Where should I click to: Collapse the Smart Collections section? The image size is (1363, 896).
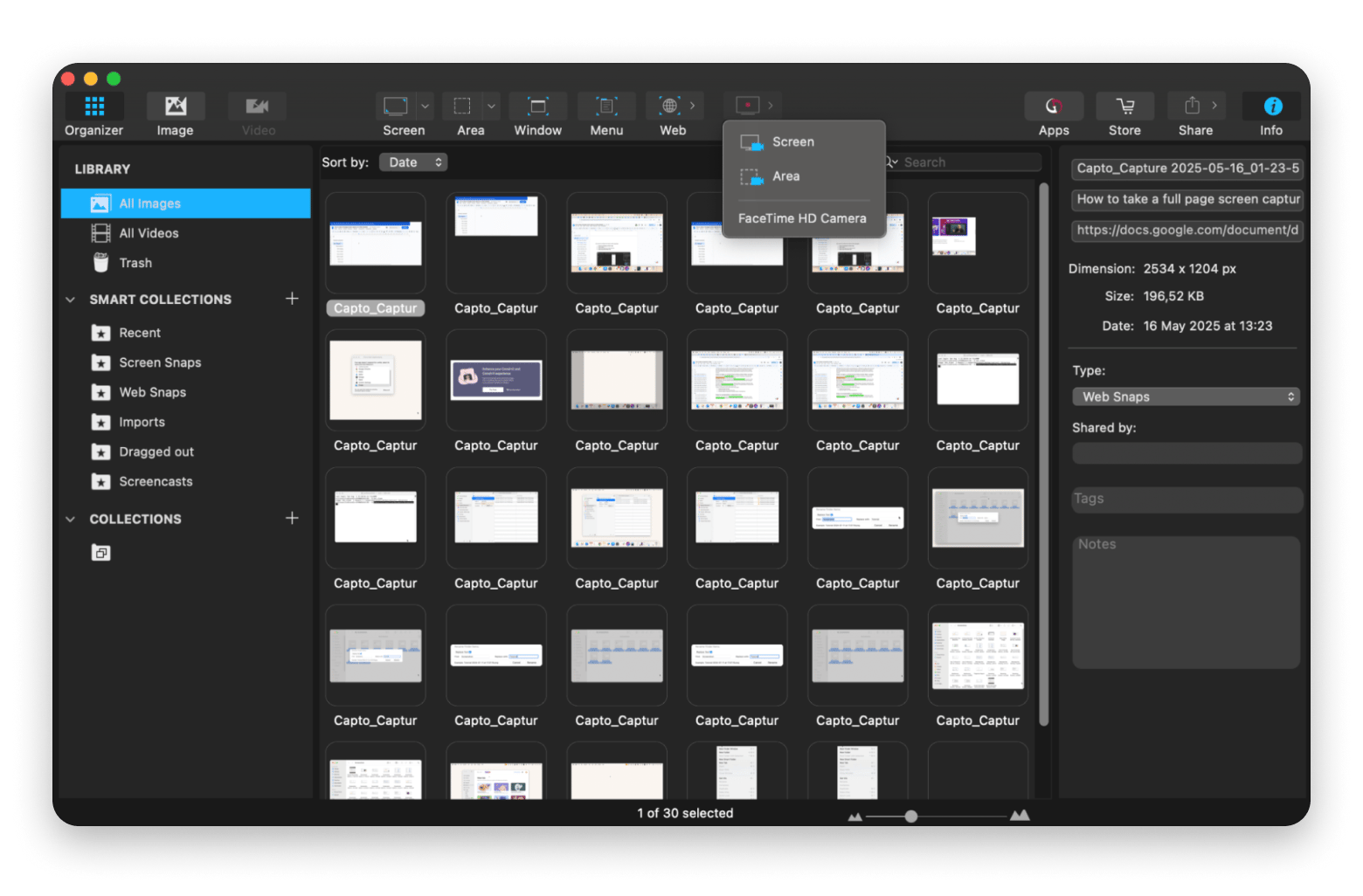(x=71, y=300)
